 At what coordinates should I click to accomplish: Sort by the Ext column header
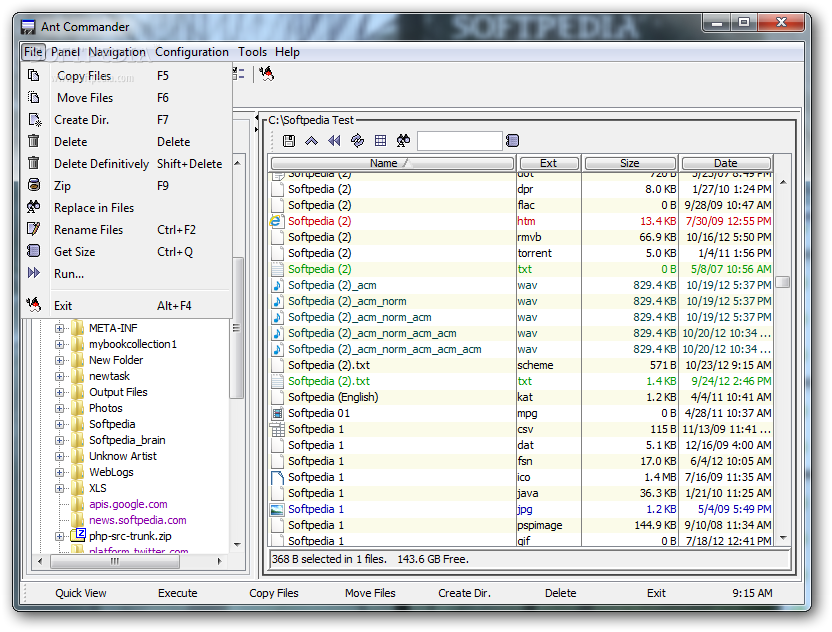click(549, 163)
